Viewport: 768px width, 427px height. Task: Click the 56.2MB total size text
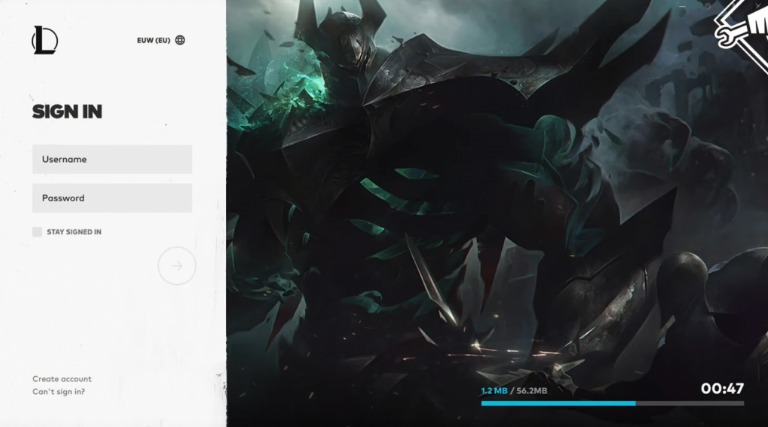pos(531,391)
